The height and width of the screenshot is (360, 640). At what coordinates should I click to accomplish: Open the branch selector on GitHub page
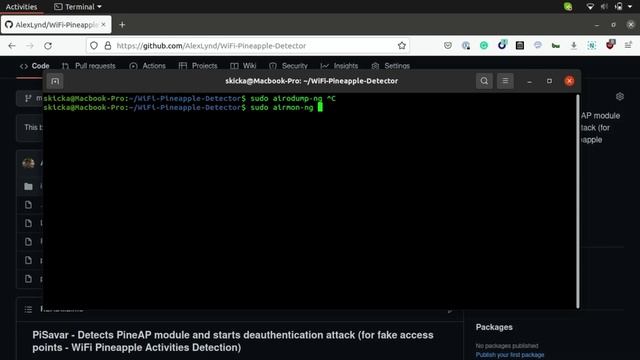point(29,98)
